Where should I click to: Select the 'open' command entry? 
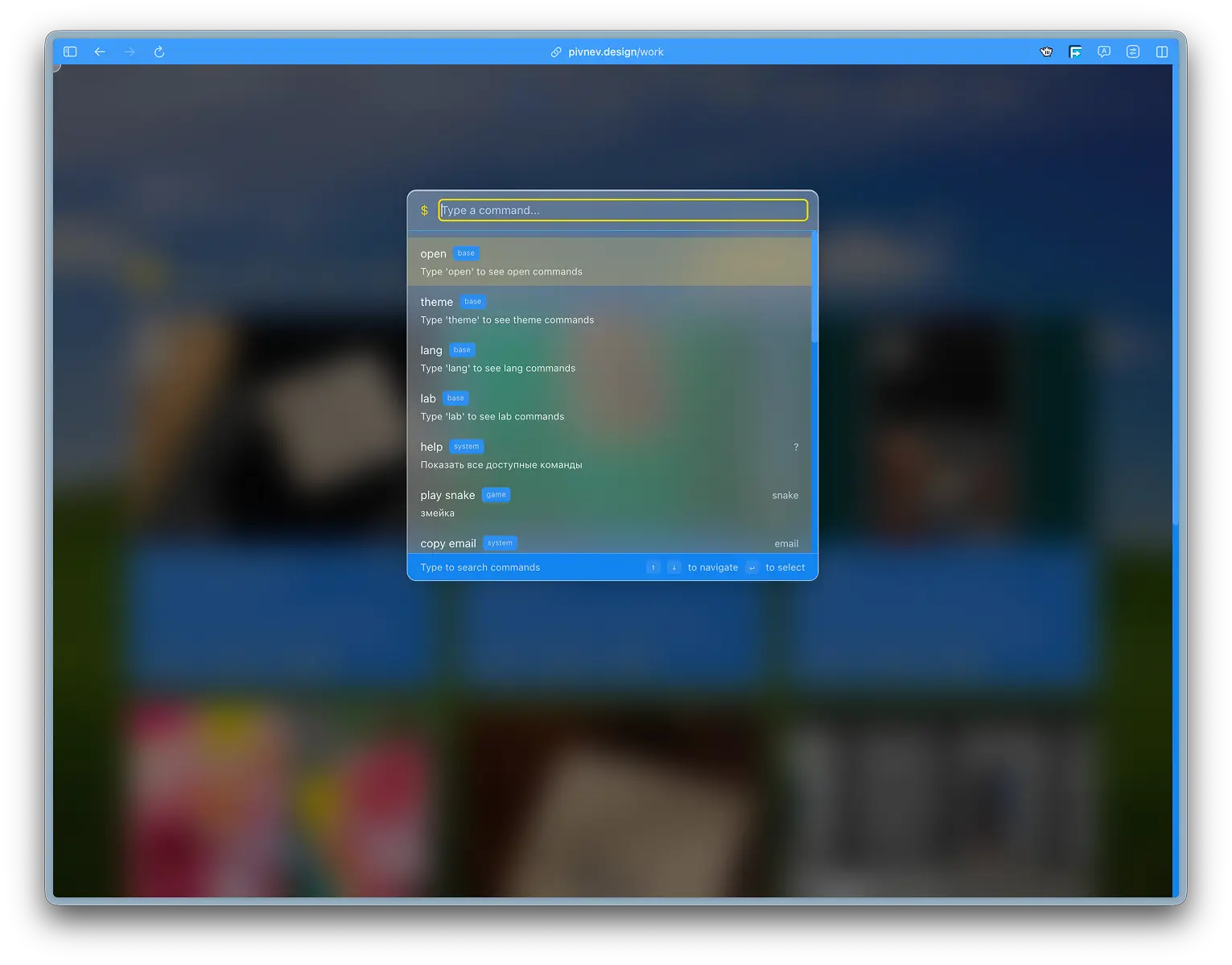pos(609,262)
